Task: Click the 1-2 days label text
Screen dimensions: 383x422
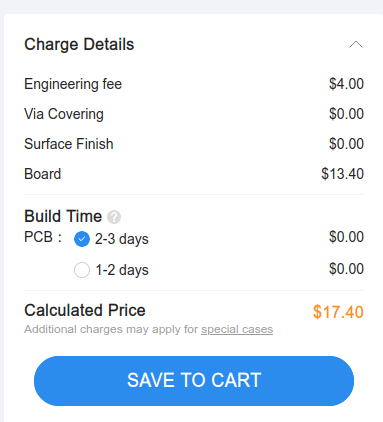Action: 122,270
